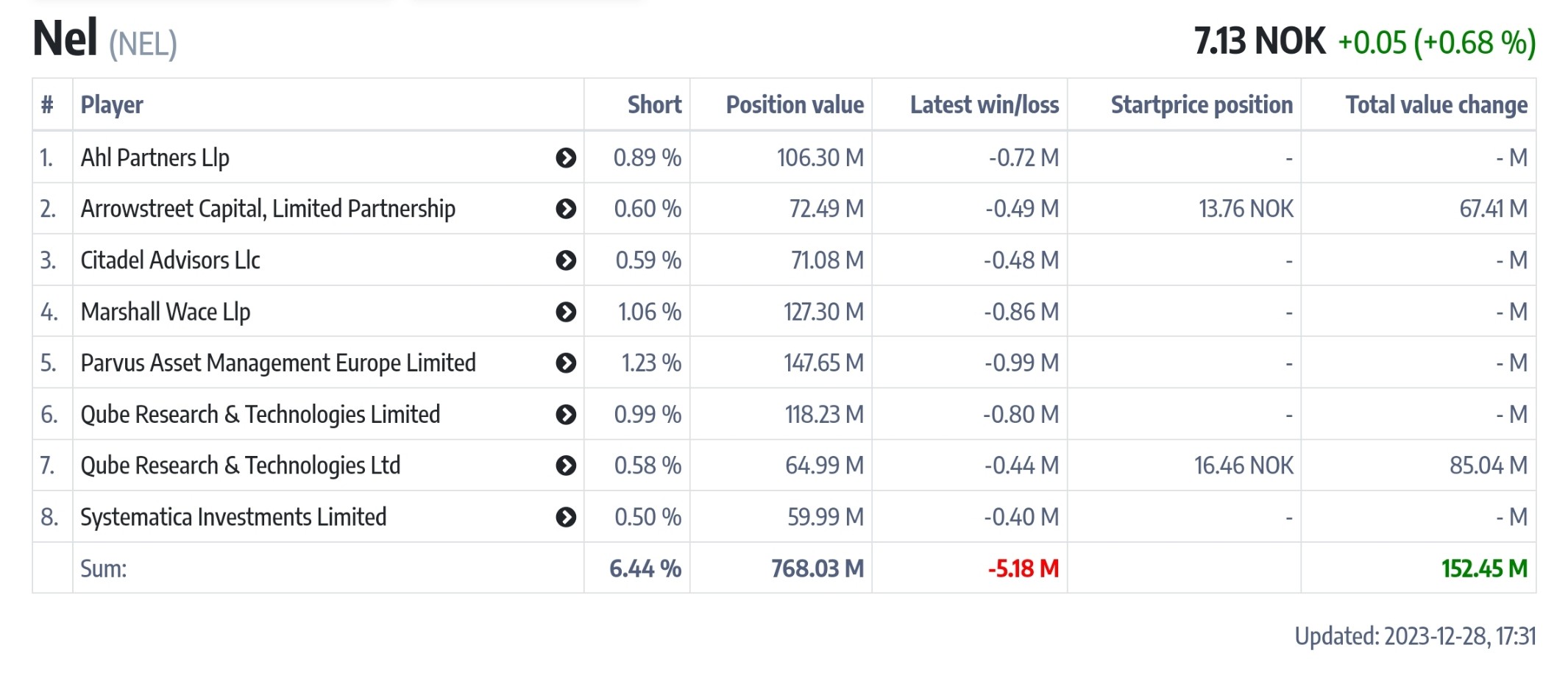This screenshot has width=1568, height=681.
Task: Click arrow icon next to Citadel Advisors Llc
Action: [565, 260]
